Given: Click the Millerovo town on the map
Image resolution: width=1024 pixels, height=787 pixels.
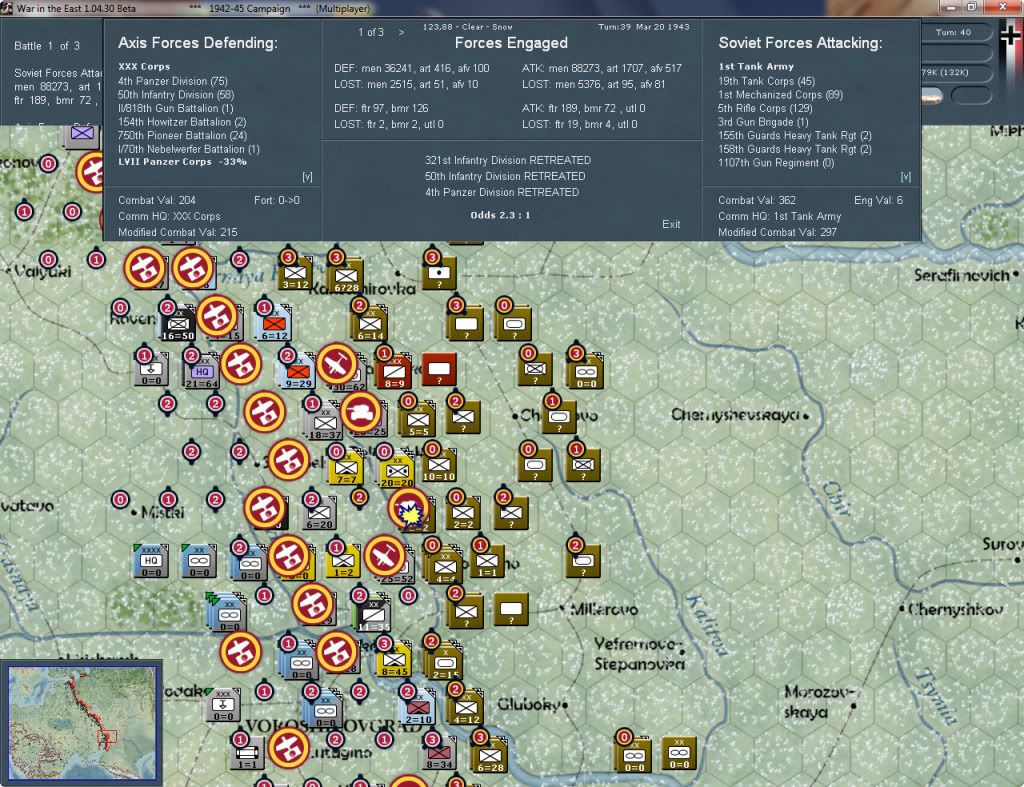Looking at the screenshot, I should (x=603, y=609).
